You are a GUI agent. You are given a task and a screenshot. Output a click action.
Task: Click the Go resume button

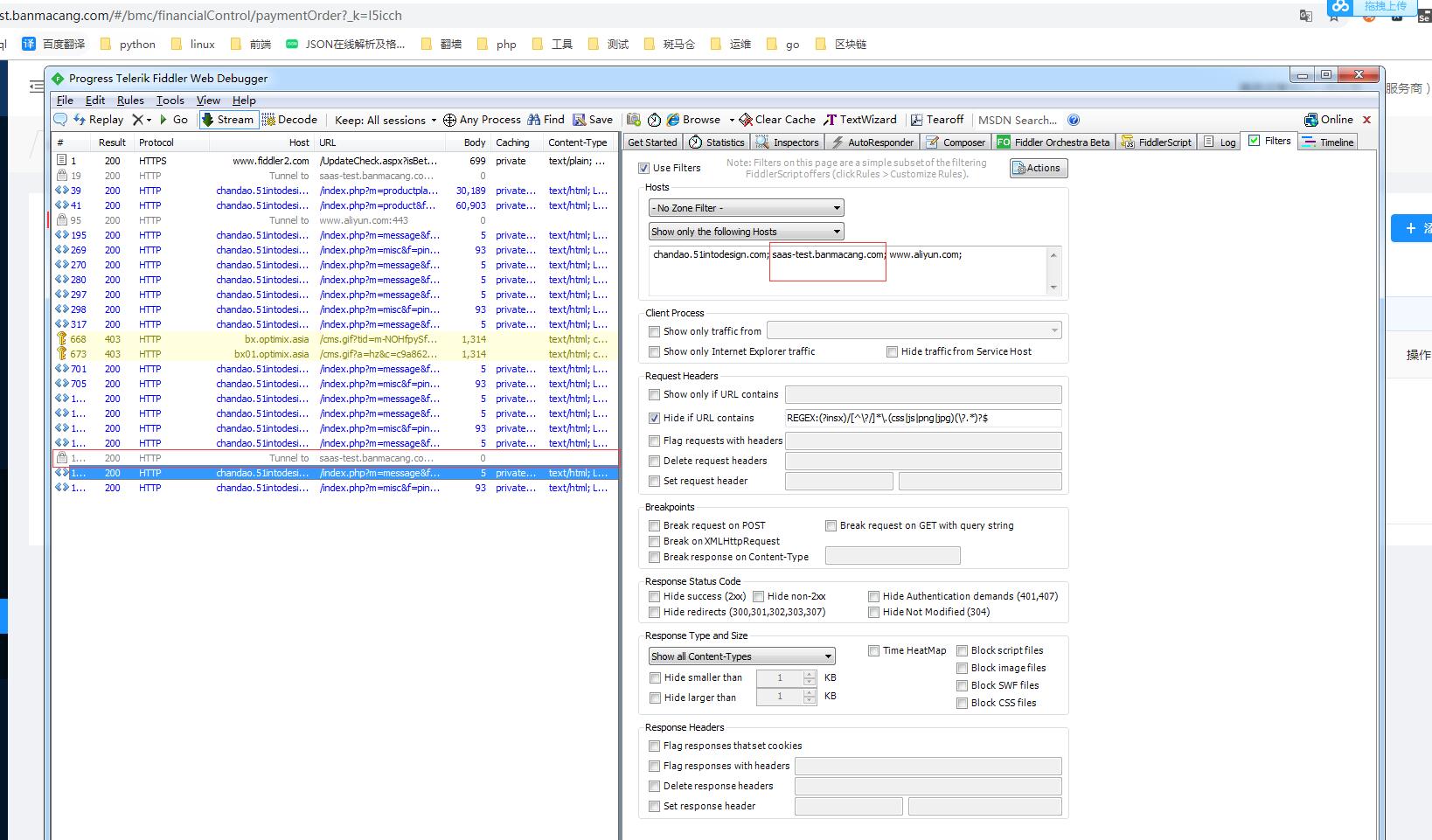coord(173,120)
